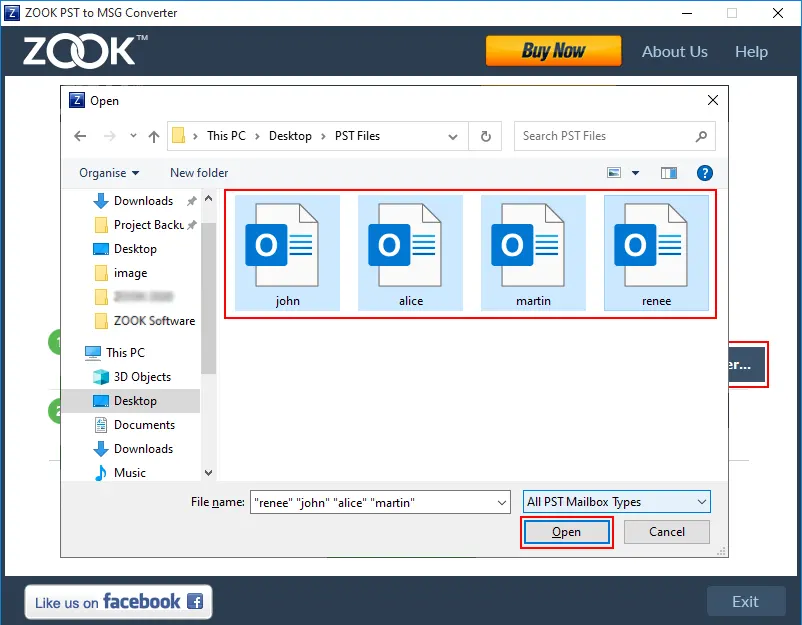This screenshot has height=625, width=802.
Task: Click Exit in ZOOK window
Action: coord(746,601)
